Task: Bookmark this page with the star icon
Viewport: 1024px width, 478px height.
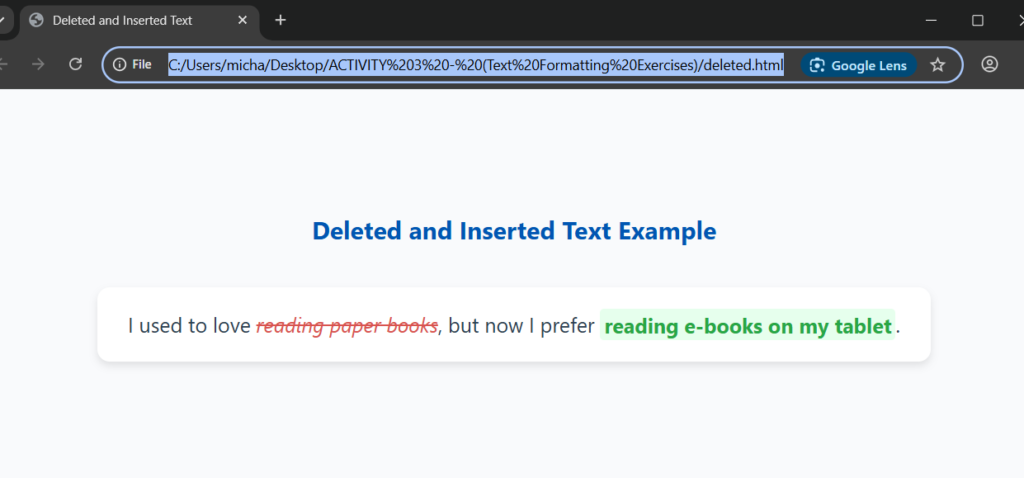Action: pos(937,65)
